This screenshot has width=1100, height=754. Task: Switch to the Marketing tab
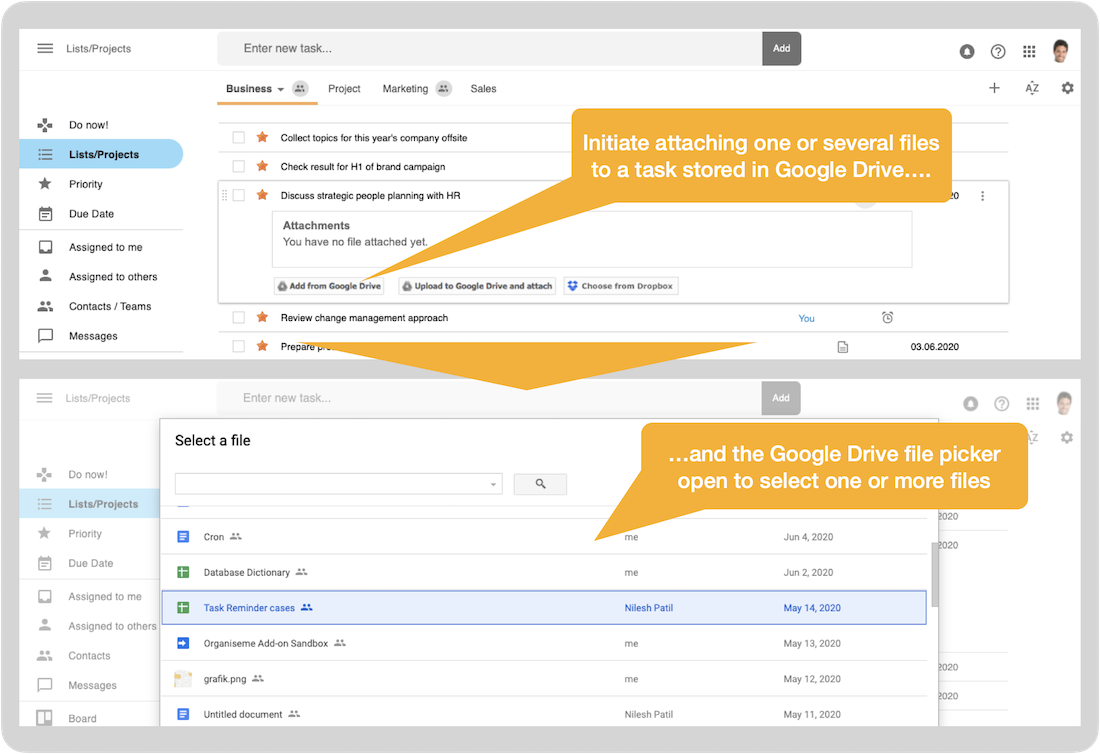[x=405, y=88]
